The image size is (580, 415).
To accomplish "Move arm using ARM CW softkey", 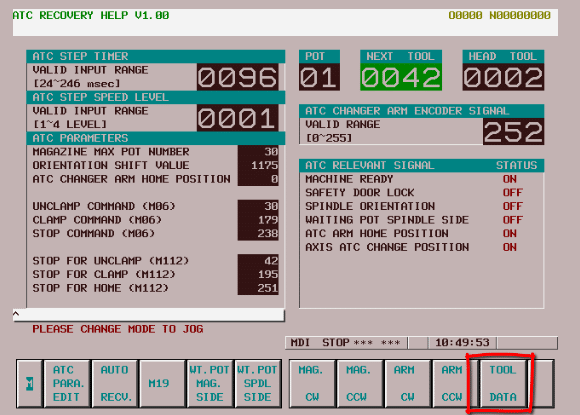I will [x=408, y=384].
